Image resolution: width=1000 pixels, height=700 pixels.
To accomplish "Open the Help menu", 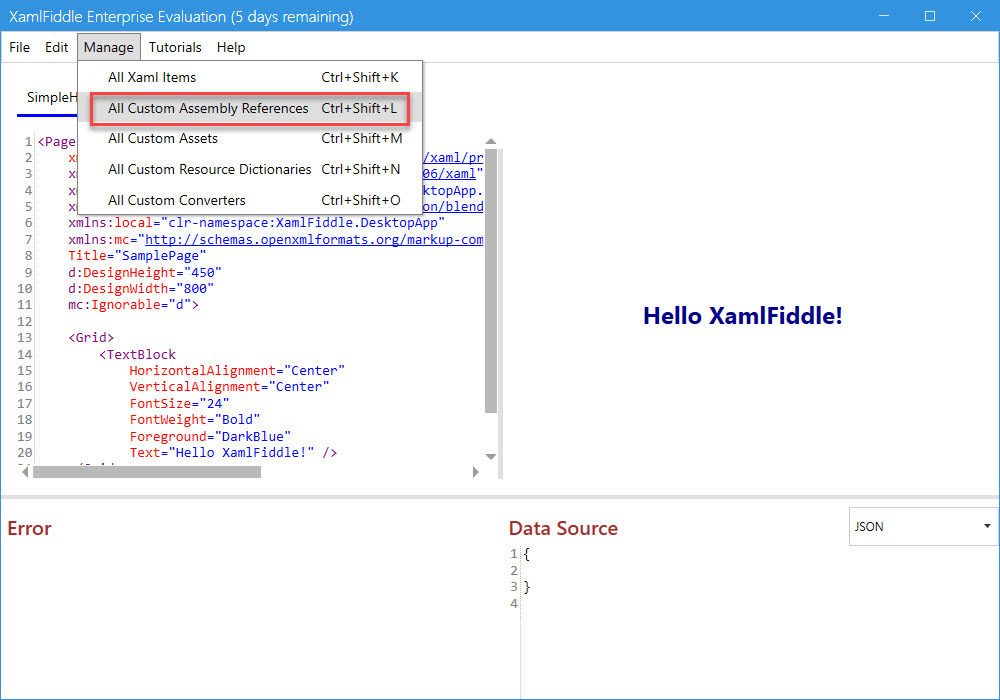I will [x=230, y=47].
